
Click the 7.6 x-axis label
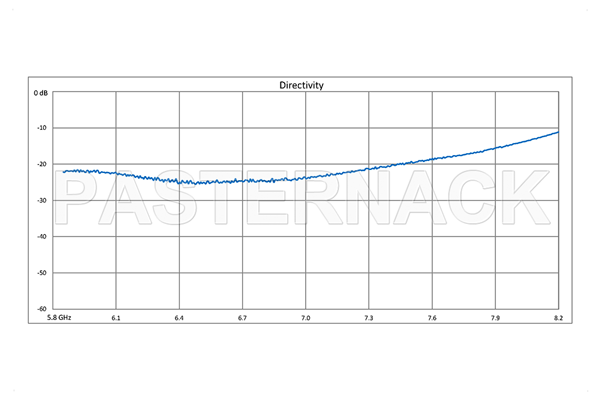pos(432,317)
